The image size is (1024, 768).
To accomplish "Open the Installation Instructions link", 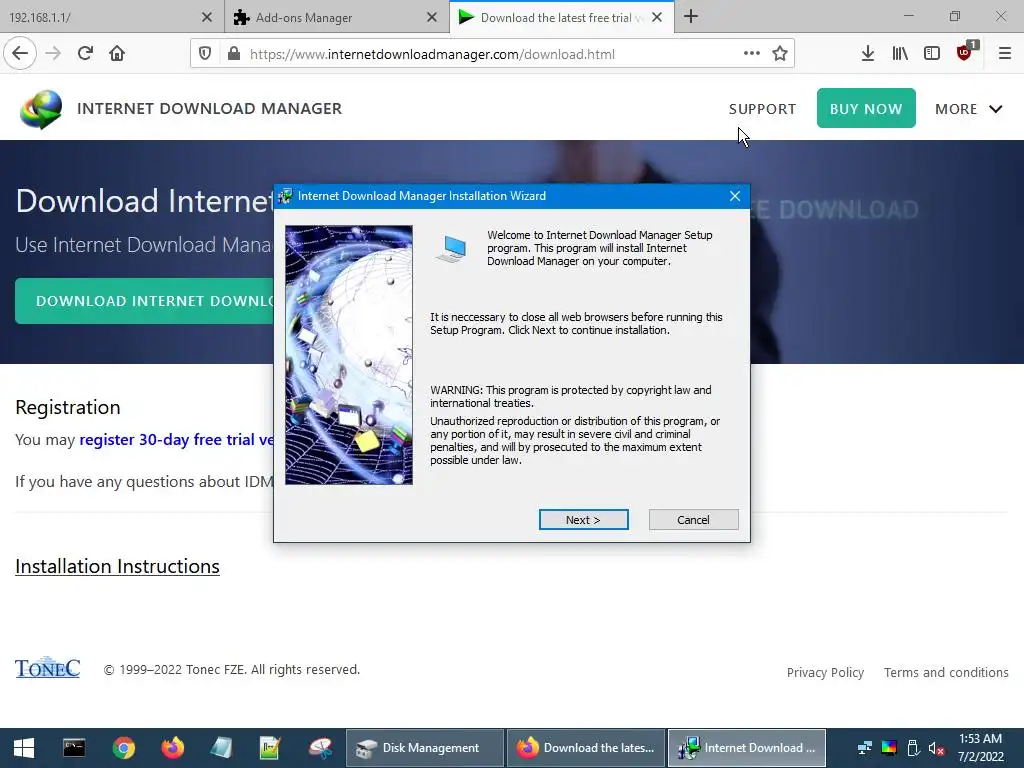I will [x=118, y=566].
